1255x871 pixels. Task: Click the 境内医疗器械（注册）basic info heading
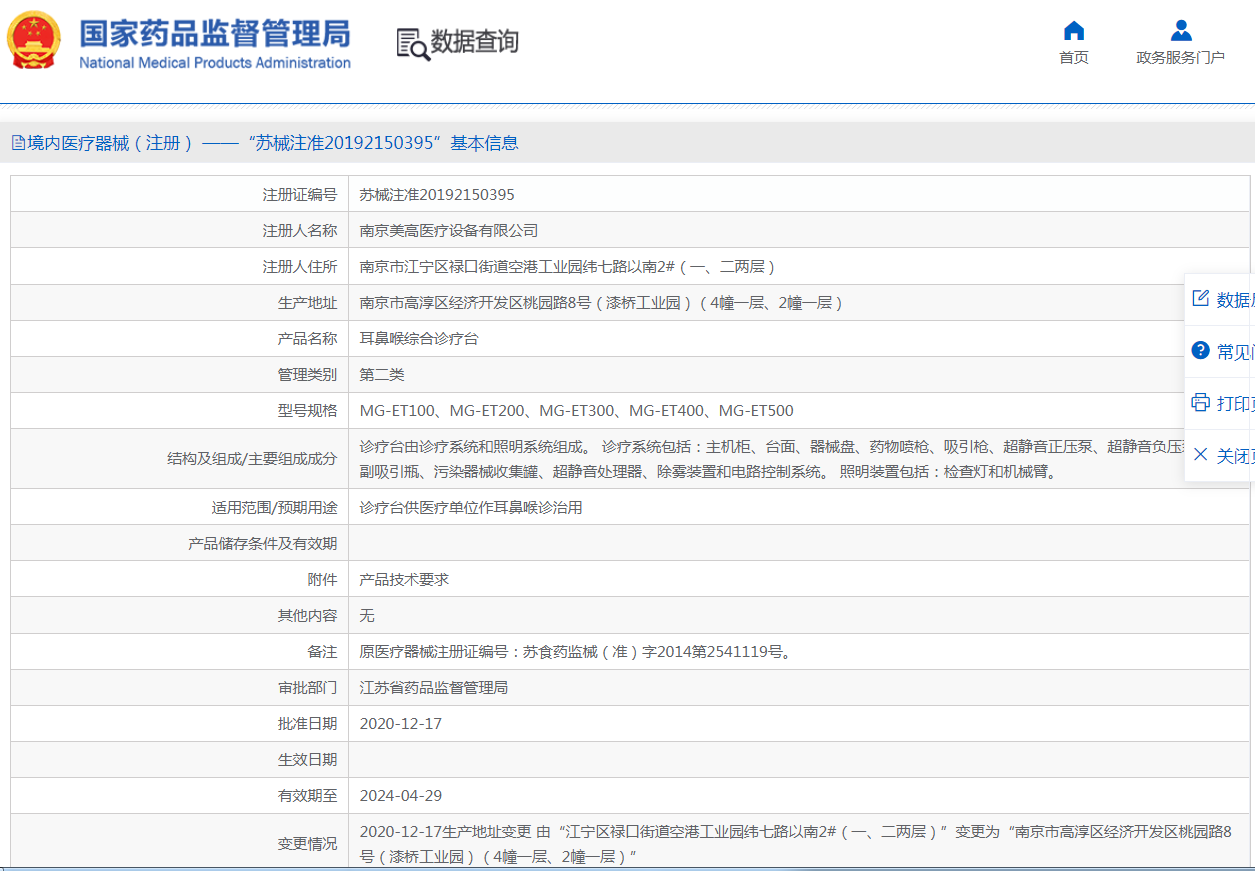(x=273, y=143)
